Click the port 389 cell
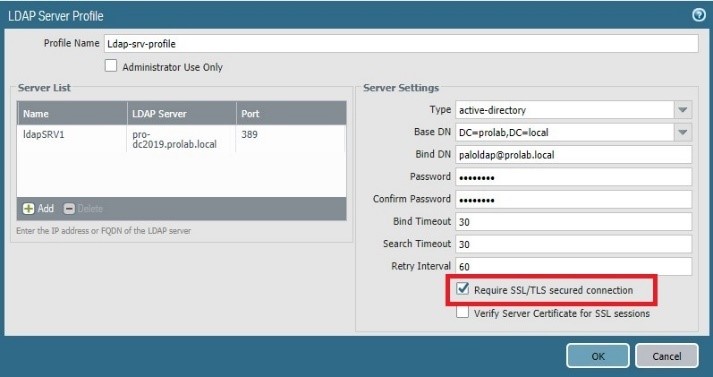This screenshot has height=377, width=713. click(x=291, y=138)
